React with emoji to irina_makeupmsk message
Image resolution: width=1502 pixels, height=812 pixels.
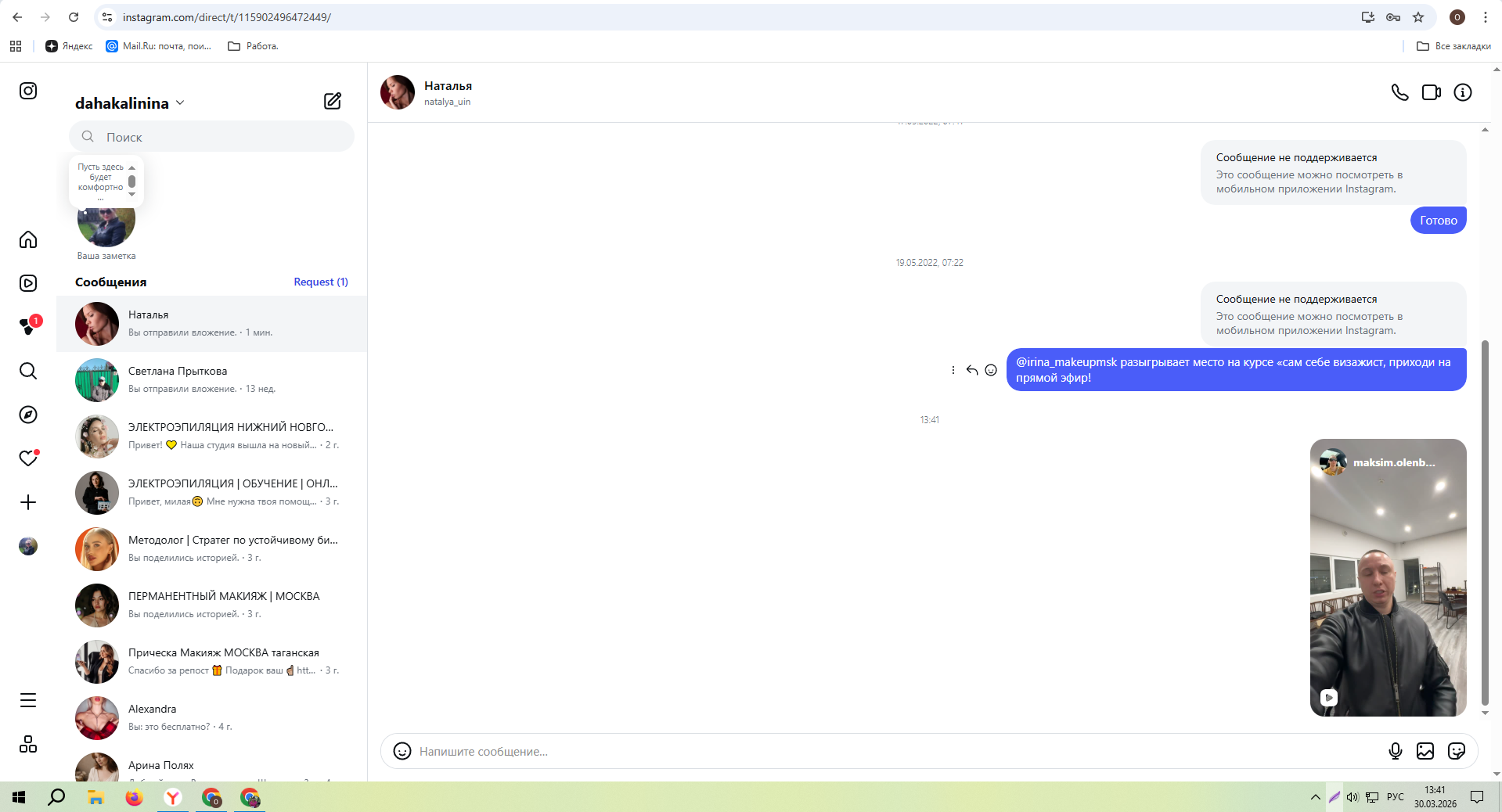(x=991, y=370)
